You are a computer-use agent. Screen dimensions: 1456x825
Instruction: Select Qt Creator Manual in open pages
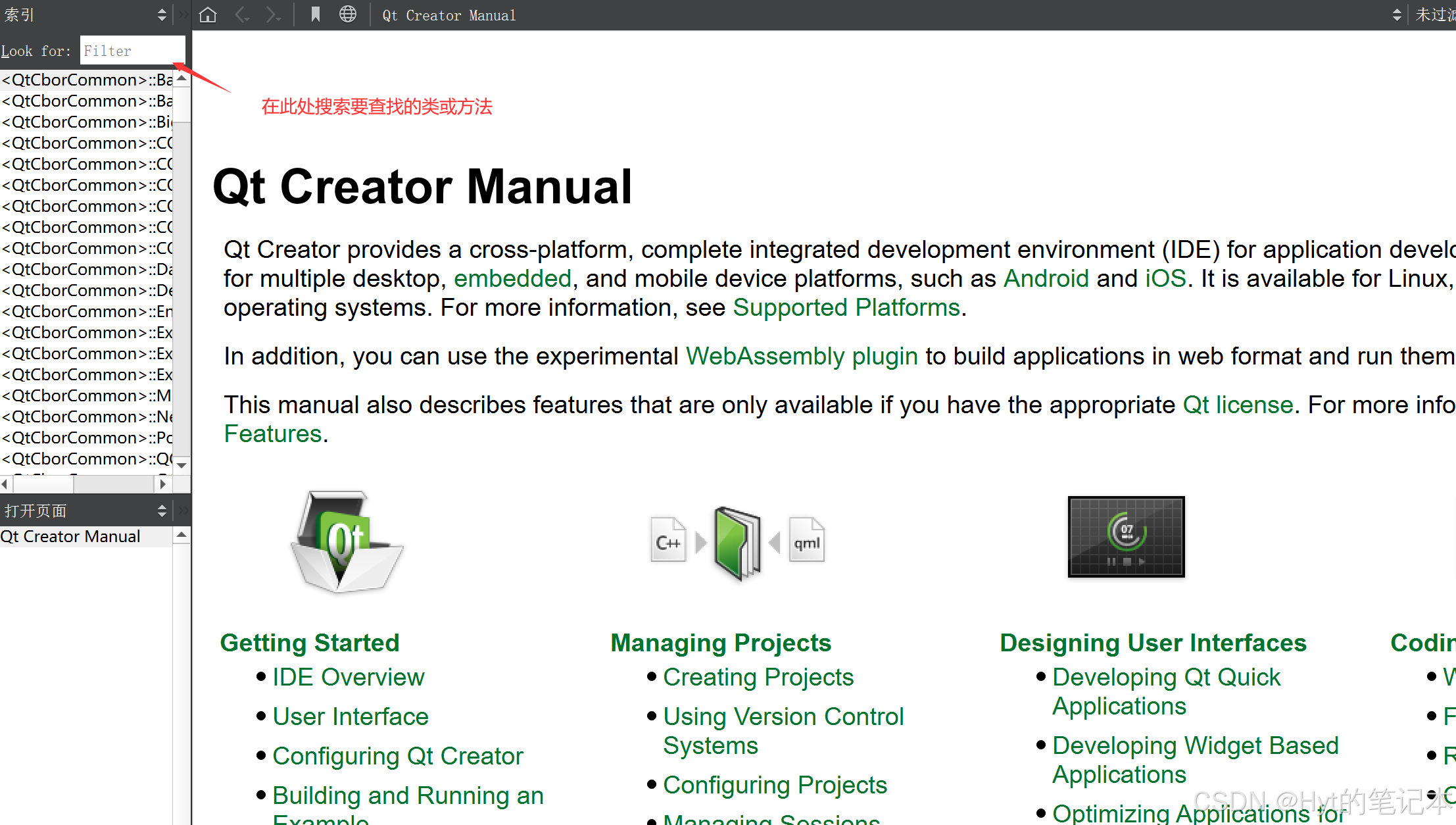70,536
